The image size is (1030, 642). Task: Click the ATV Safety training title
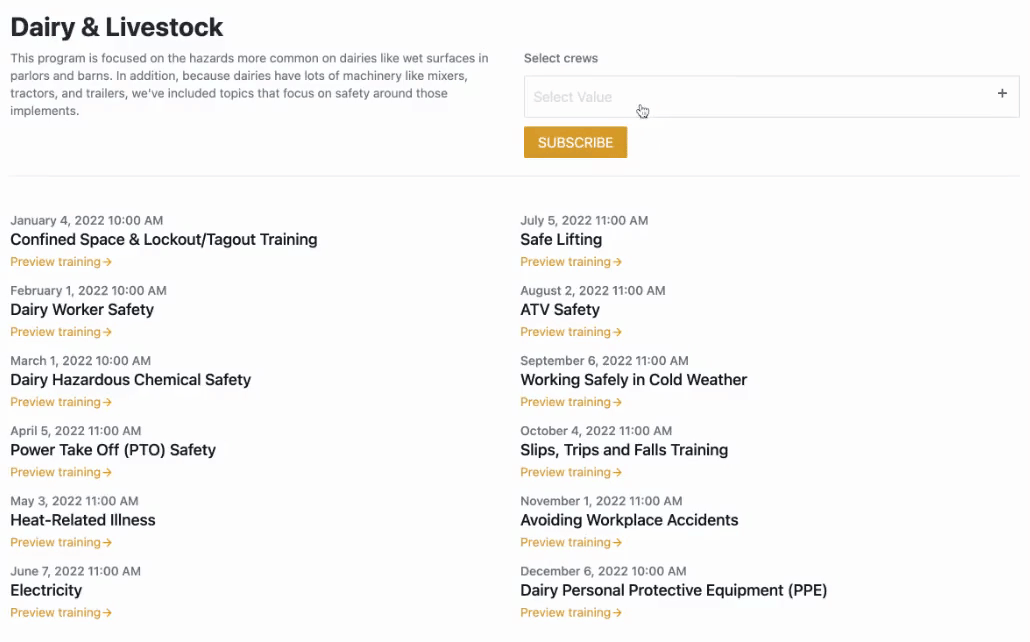pyautogui.click(x=560, y=310)
